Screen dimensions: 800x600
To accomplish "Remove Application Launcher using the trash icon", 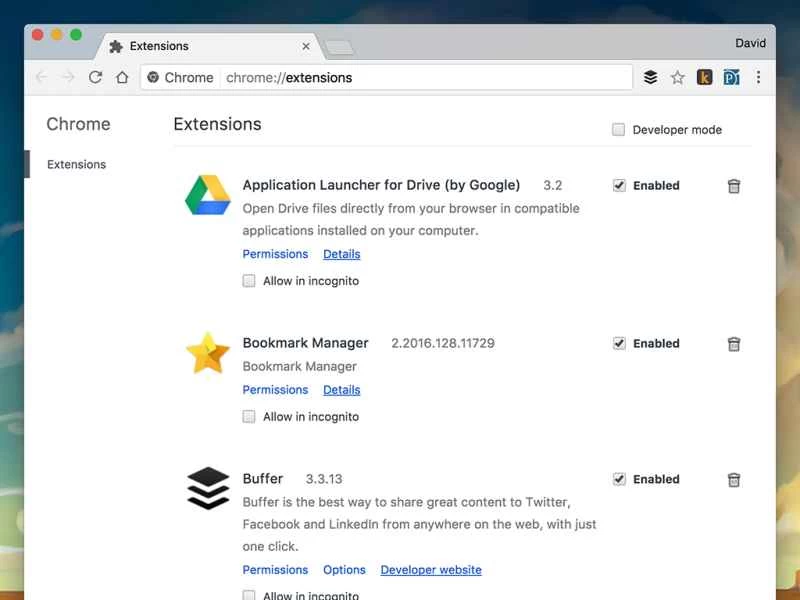I will point(733,185).
